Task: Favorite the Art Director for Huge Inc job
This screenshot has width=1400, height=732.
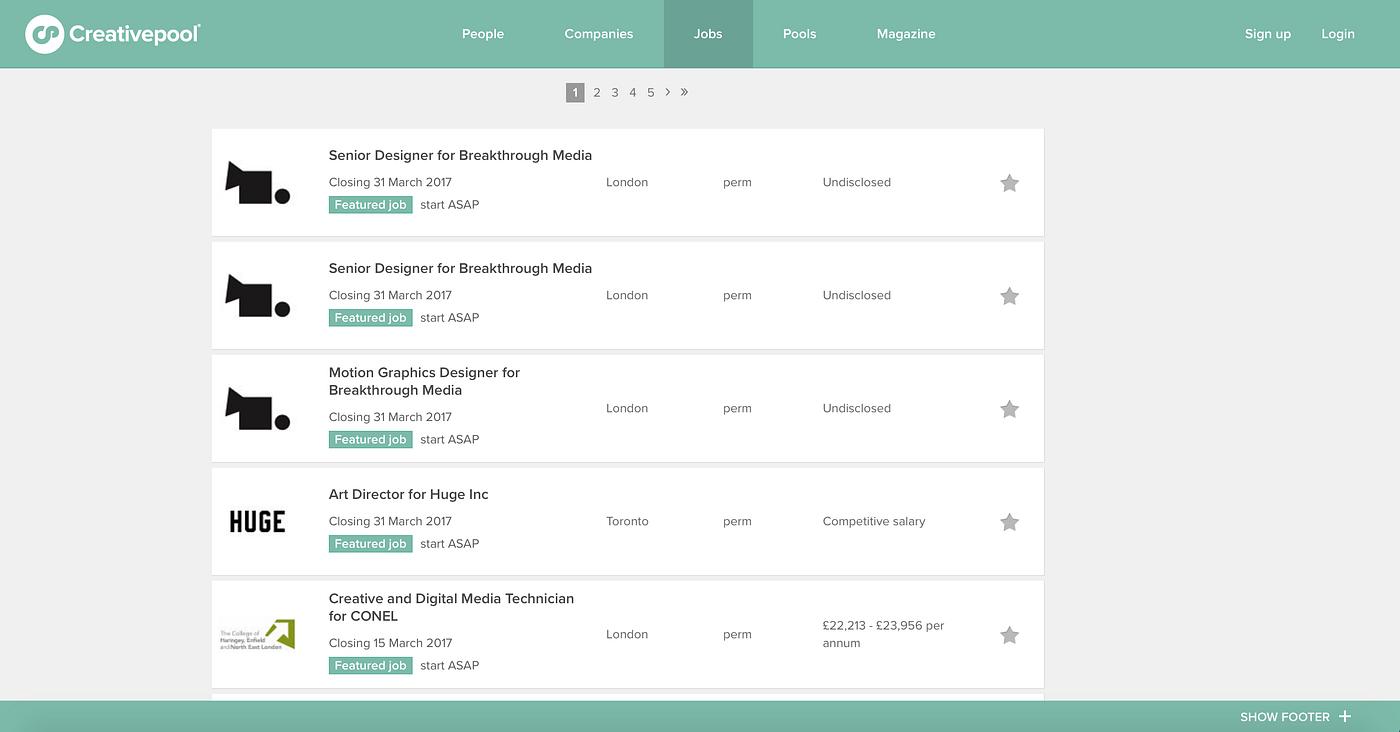Action: tap(1009, 522)
